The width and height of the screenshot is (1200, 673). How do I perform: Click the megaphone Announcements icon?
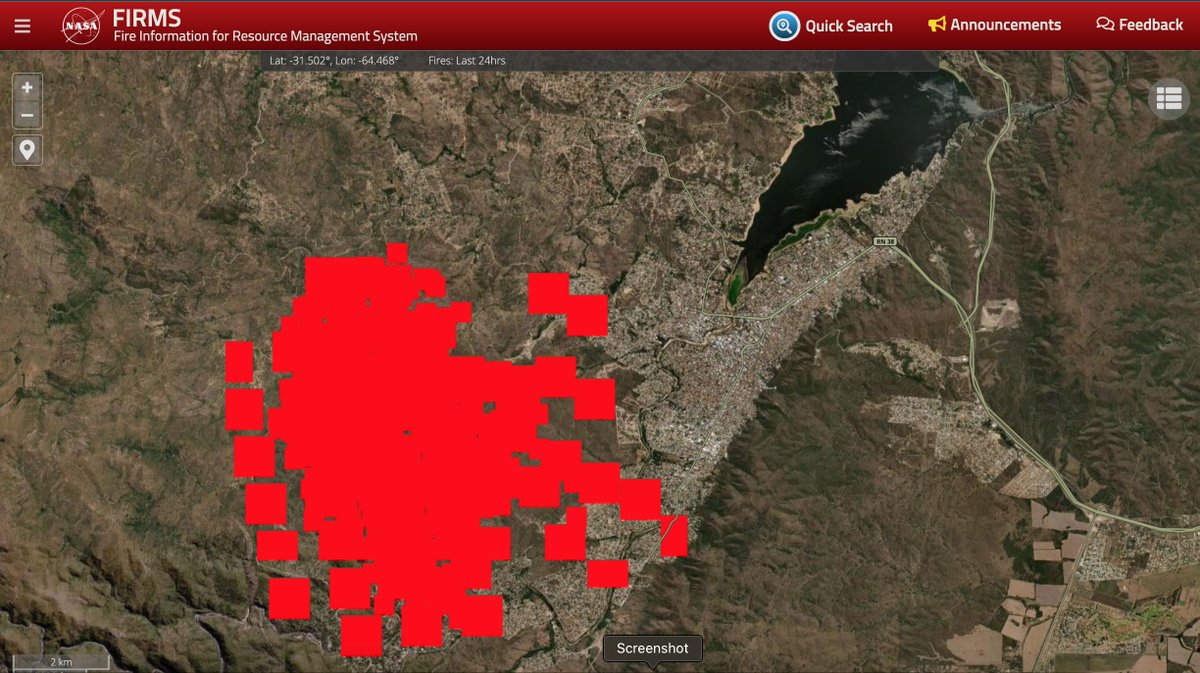(937, 24)
